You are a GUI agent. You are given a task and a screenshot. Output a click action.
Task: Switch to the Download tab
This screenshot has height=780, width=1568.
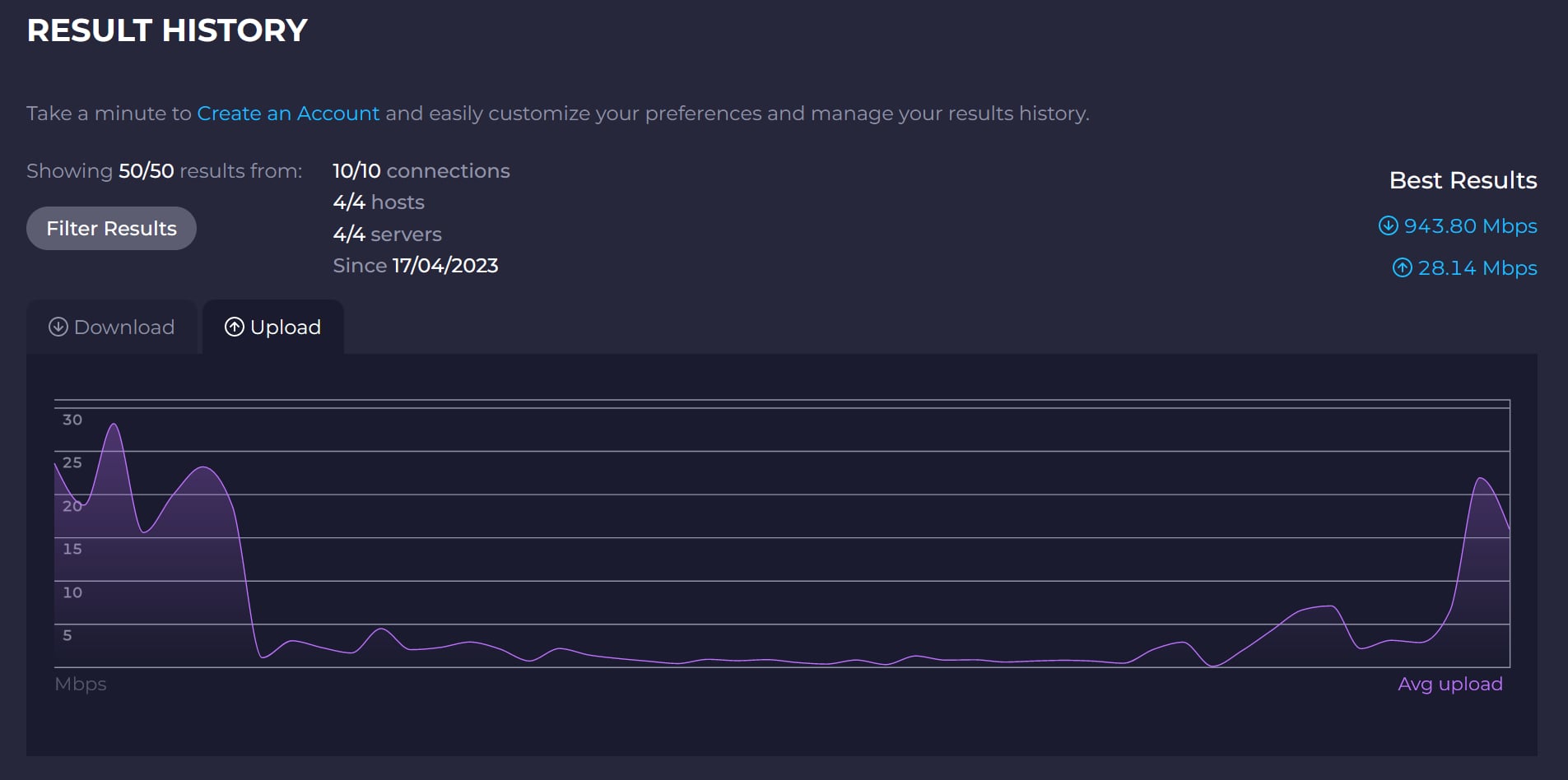(x=112, y=327)
